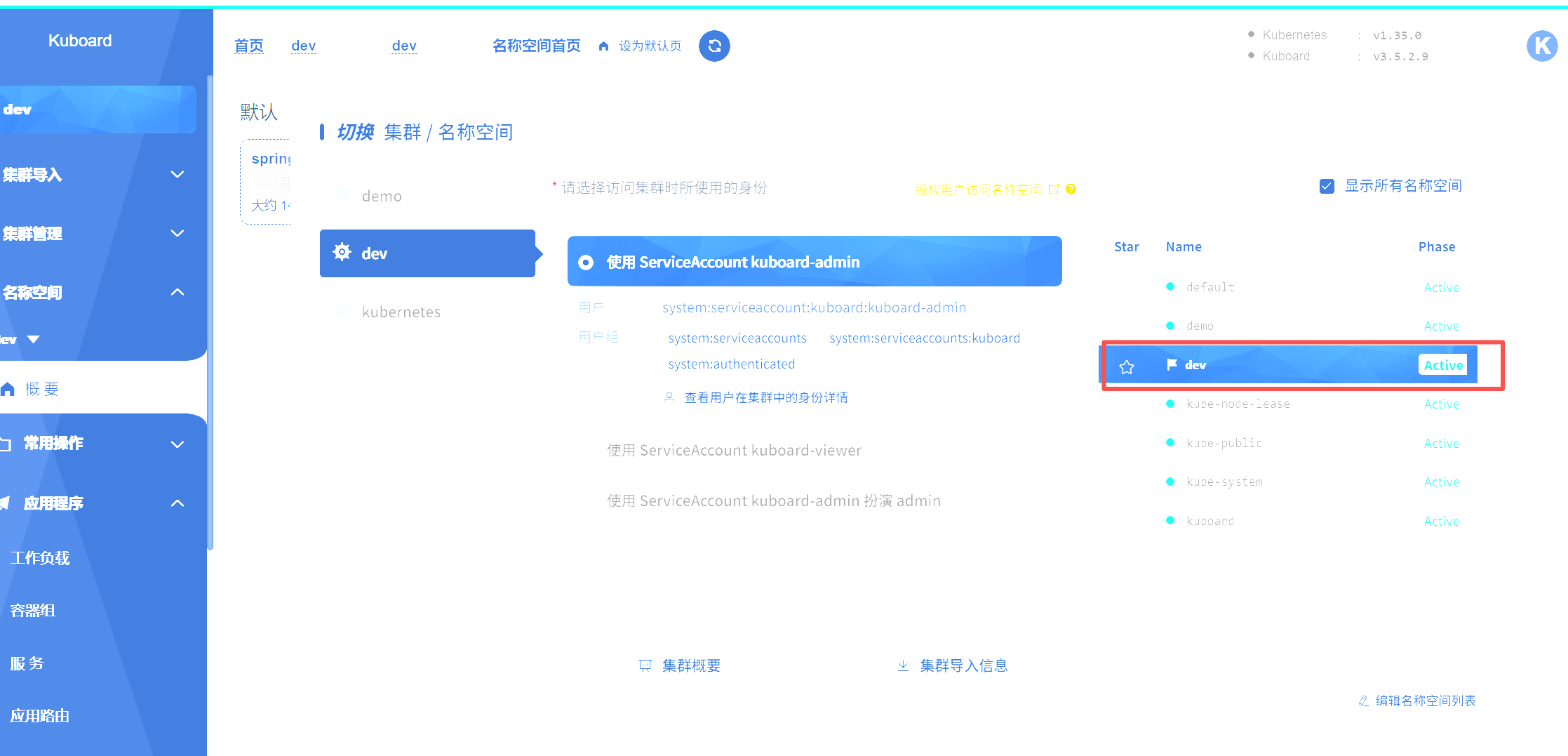Select the demo cluster radio
The width and height of the screenshot is (1568, 756).
tap(342, 195)
